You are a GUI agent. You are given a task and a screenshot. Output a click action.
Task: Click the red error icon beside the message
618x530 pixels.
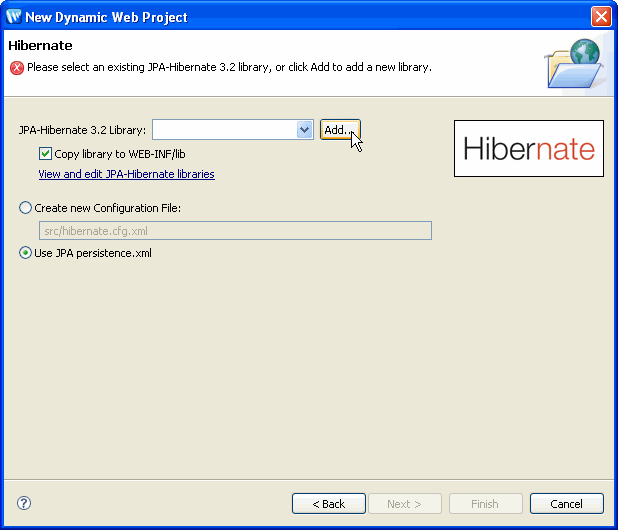17,68
